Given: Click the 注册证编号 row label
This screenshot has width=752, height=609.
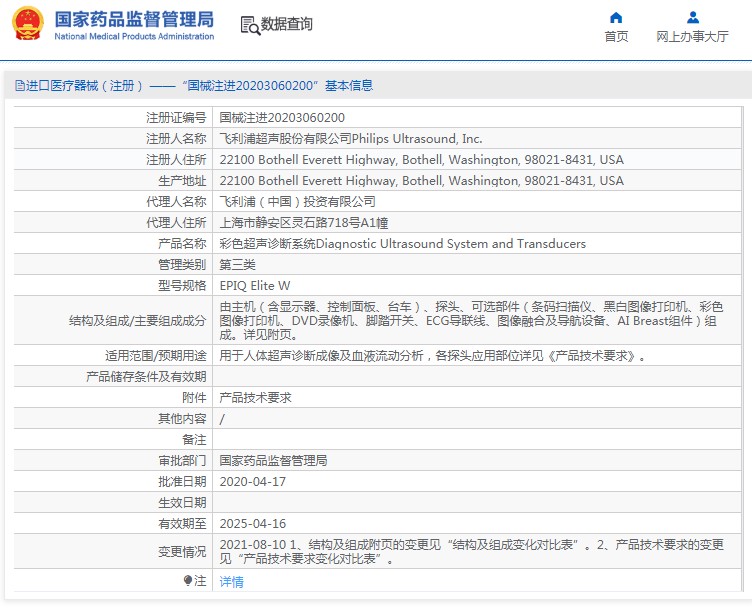Looking at the screenshot, I should [176, 118].
